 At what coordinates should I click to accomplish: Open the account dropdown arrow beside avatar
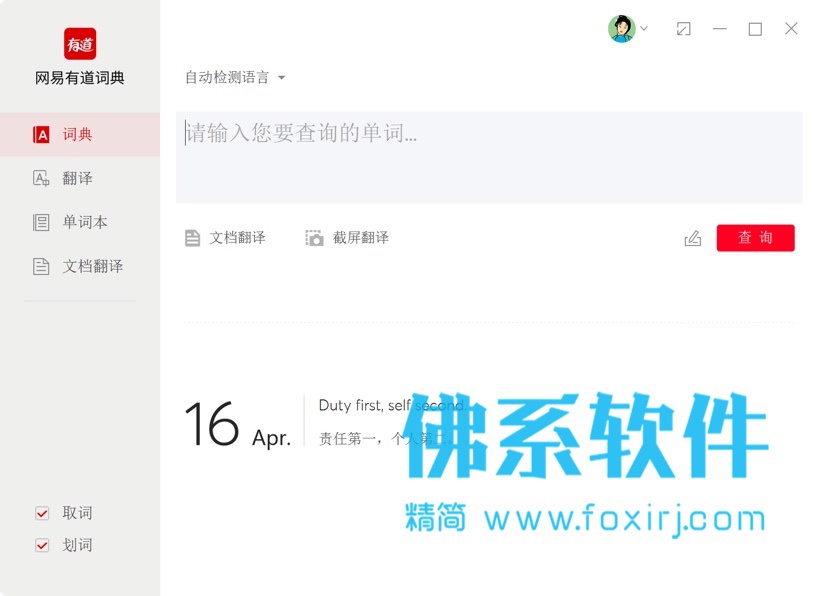point(644,29)
